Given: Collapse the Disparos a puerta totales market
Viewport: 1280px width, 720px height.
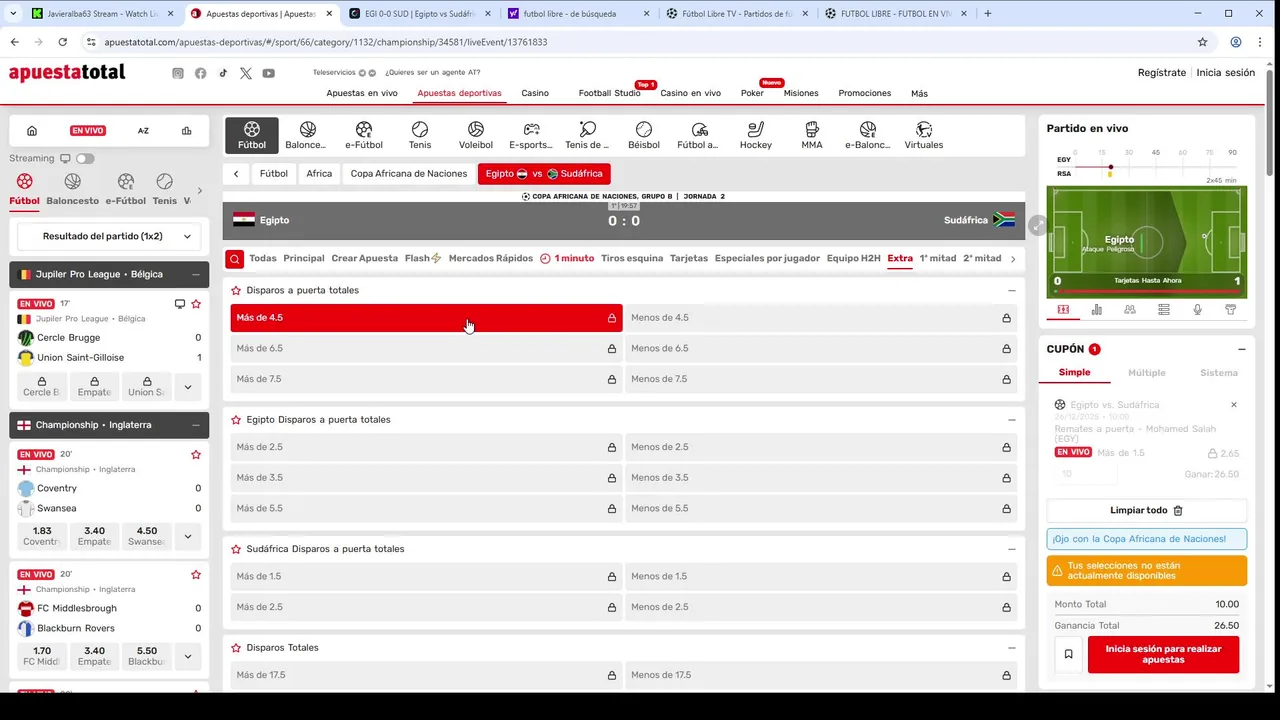Looking at the screenshot, I should [x=1011, y=291].
